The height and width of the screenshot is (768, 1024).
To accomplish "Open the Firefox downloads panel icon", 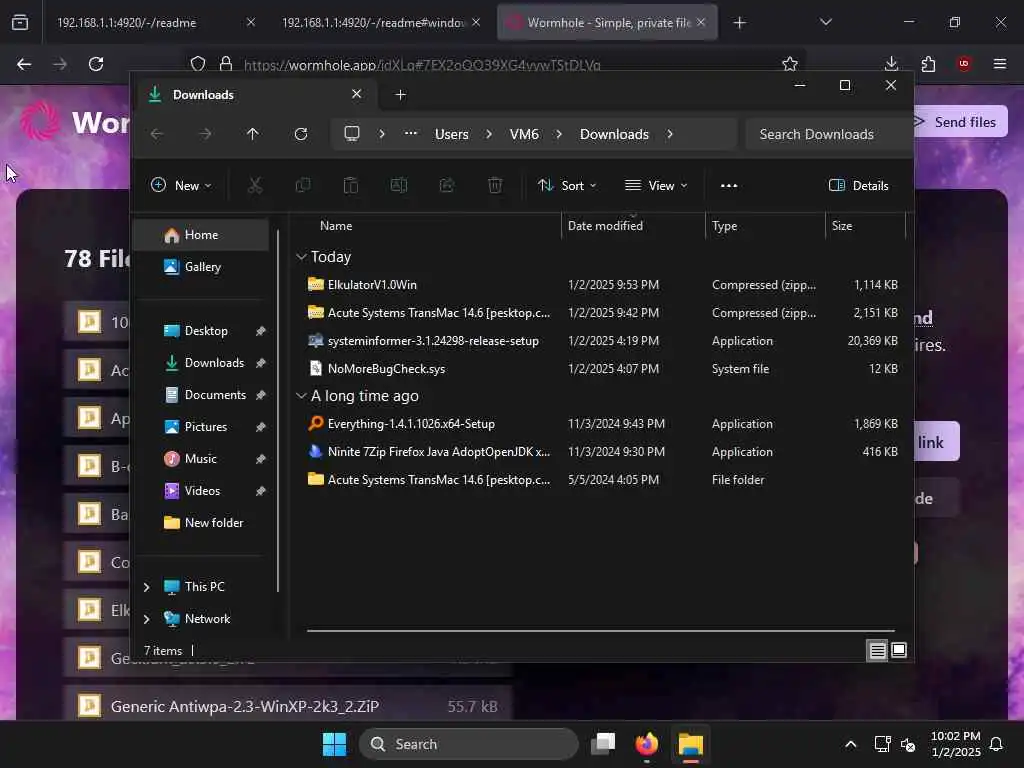I will 891,64.
